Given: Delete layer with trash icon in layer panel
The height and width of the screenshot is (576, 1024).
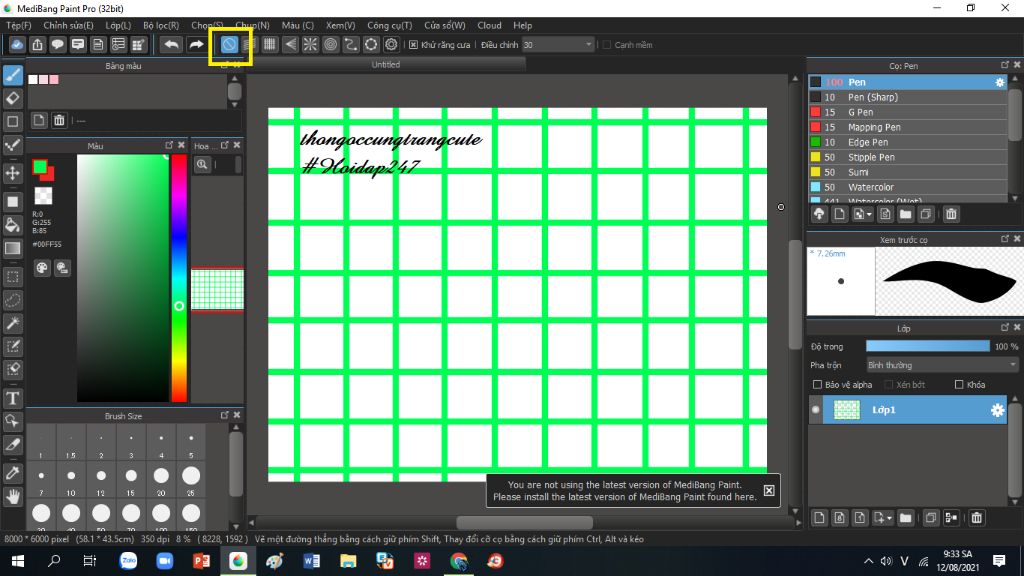Looking at the screenshot, I should pyautogui.click(x=976, y=518).
